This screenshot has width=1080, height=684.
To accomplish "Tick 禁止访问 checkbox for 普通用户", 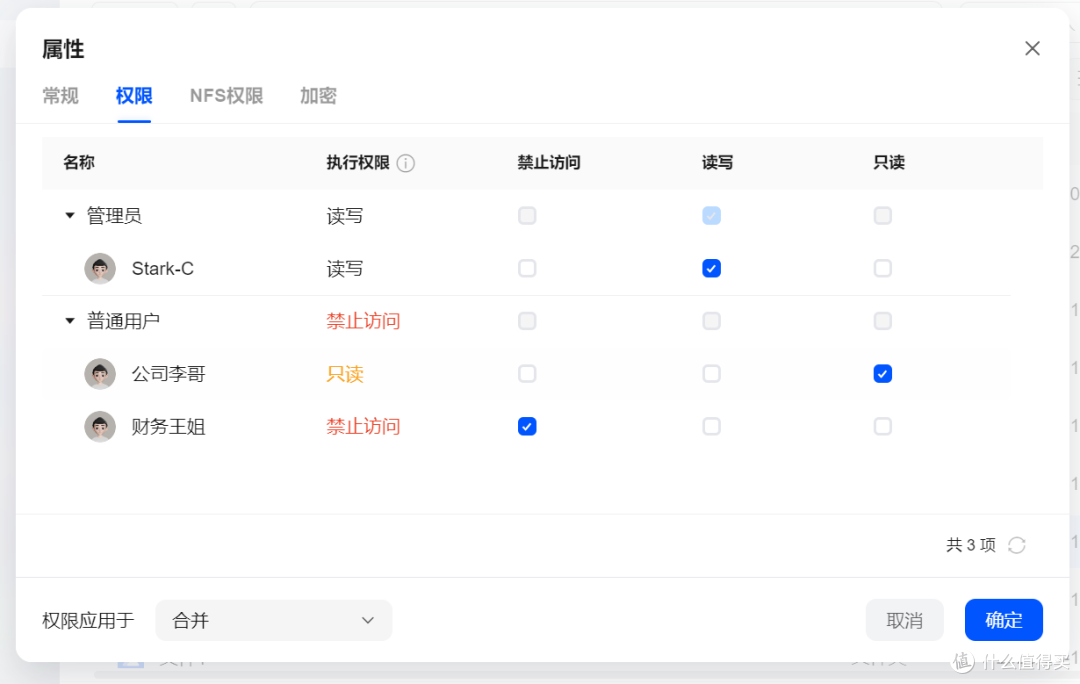I will pos(527,321).
